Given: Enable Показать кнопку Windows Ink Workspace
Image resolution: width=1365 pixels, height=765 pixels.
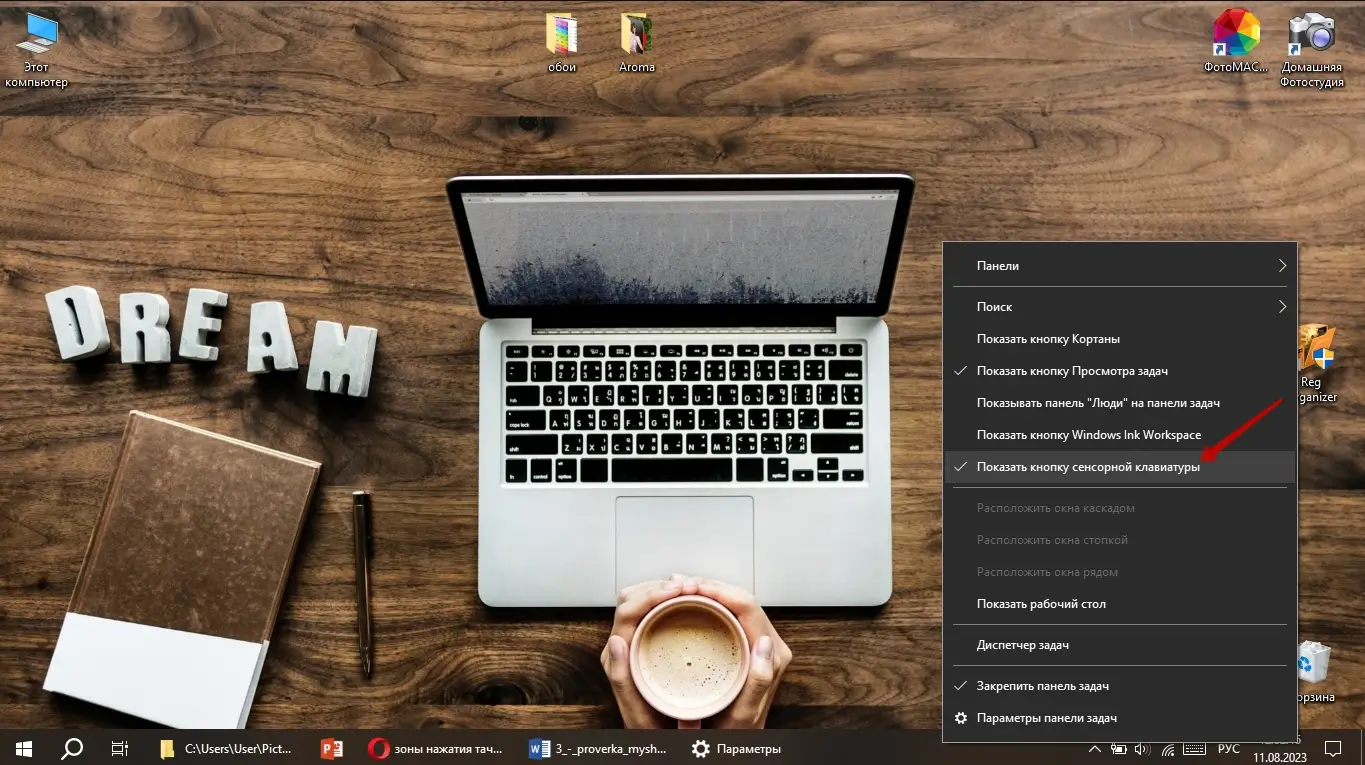Looking at the screenshot, I should point(1120,435).
